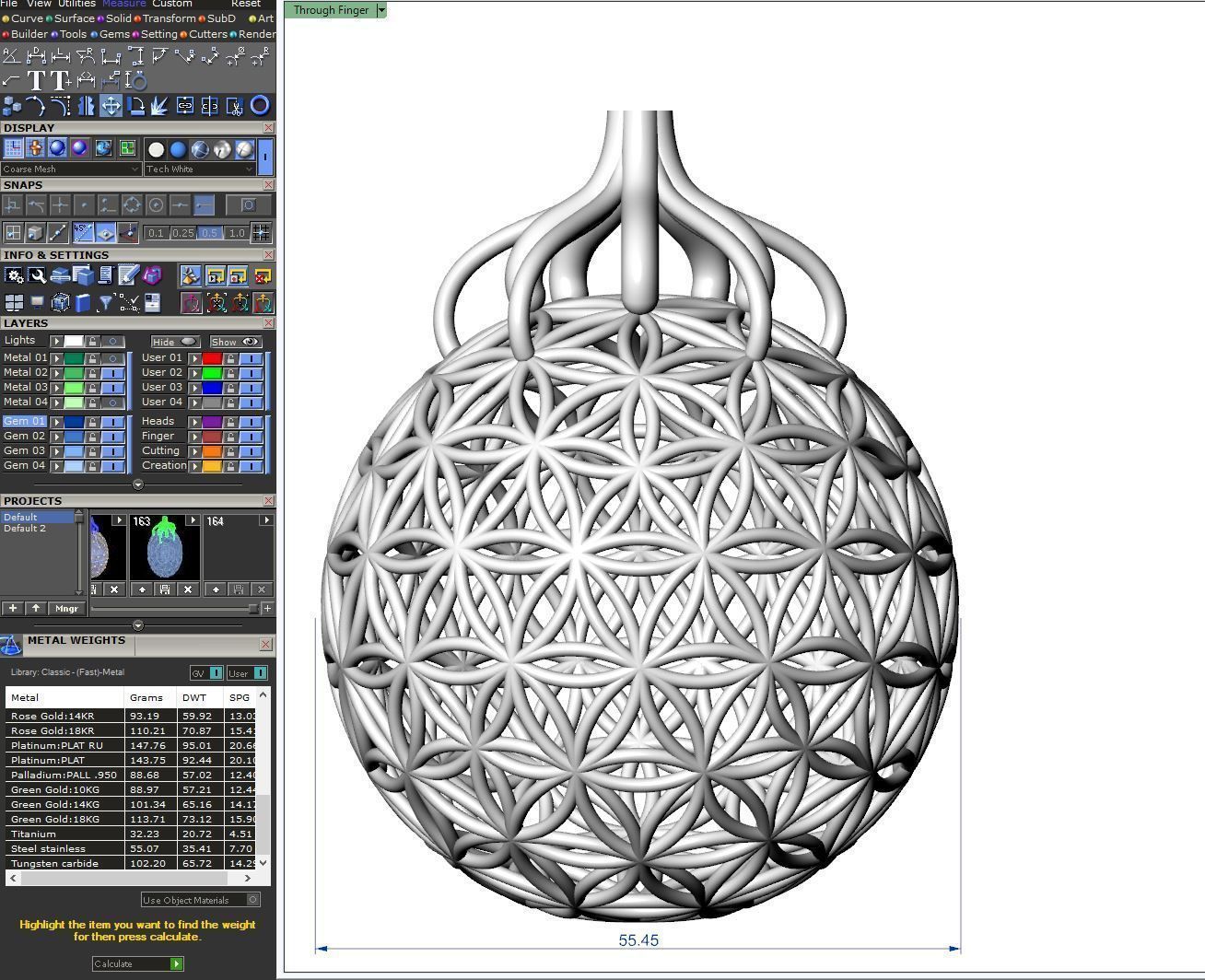This screenshot has height=980, width=1205.
Task: Choose the shaded blue sphere display mode
Action: coord(57,148)
